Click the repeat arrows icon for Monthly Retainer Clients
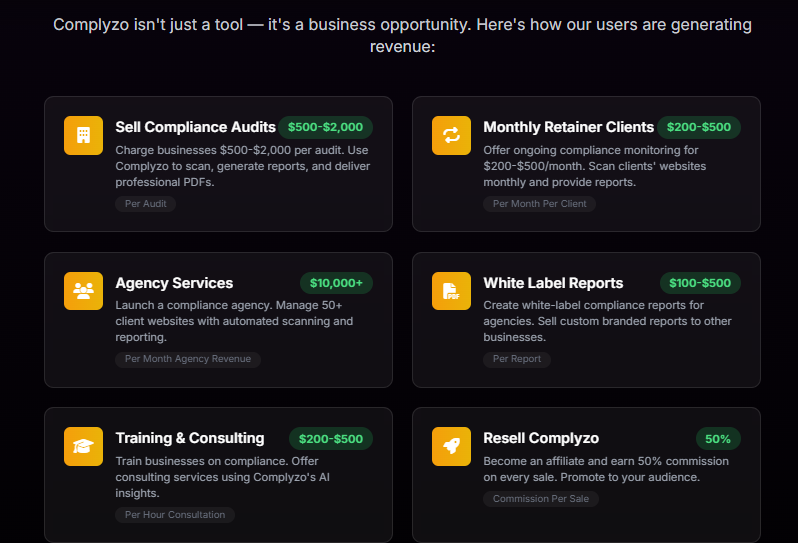Image resolution: width=798 pixels, height=543 pixels. pos(451,135)
